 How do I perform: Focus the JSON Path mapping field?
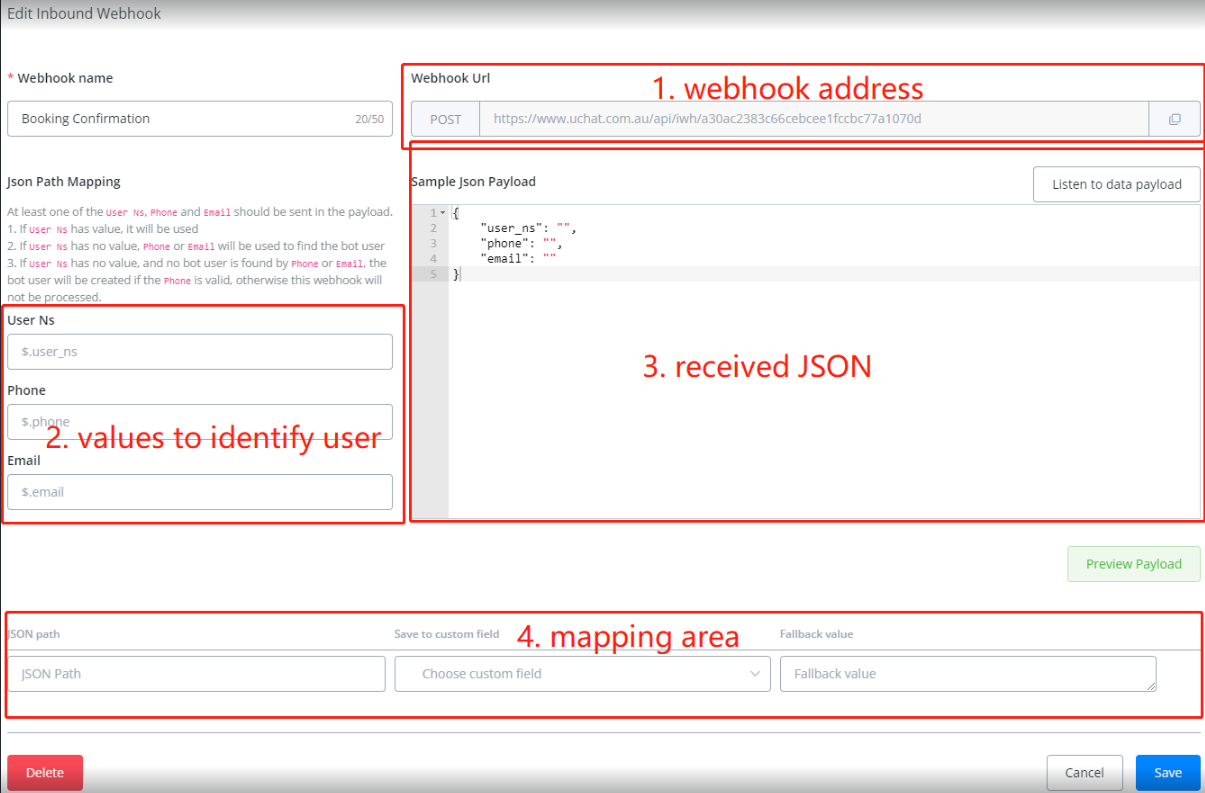196,674
